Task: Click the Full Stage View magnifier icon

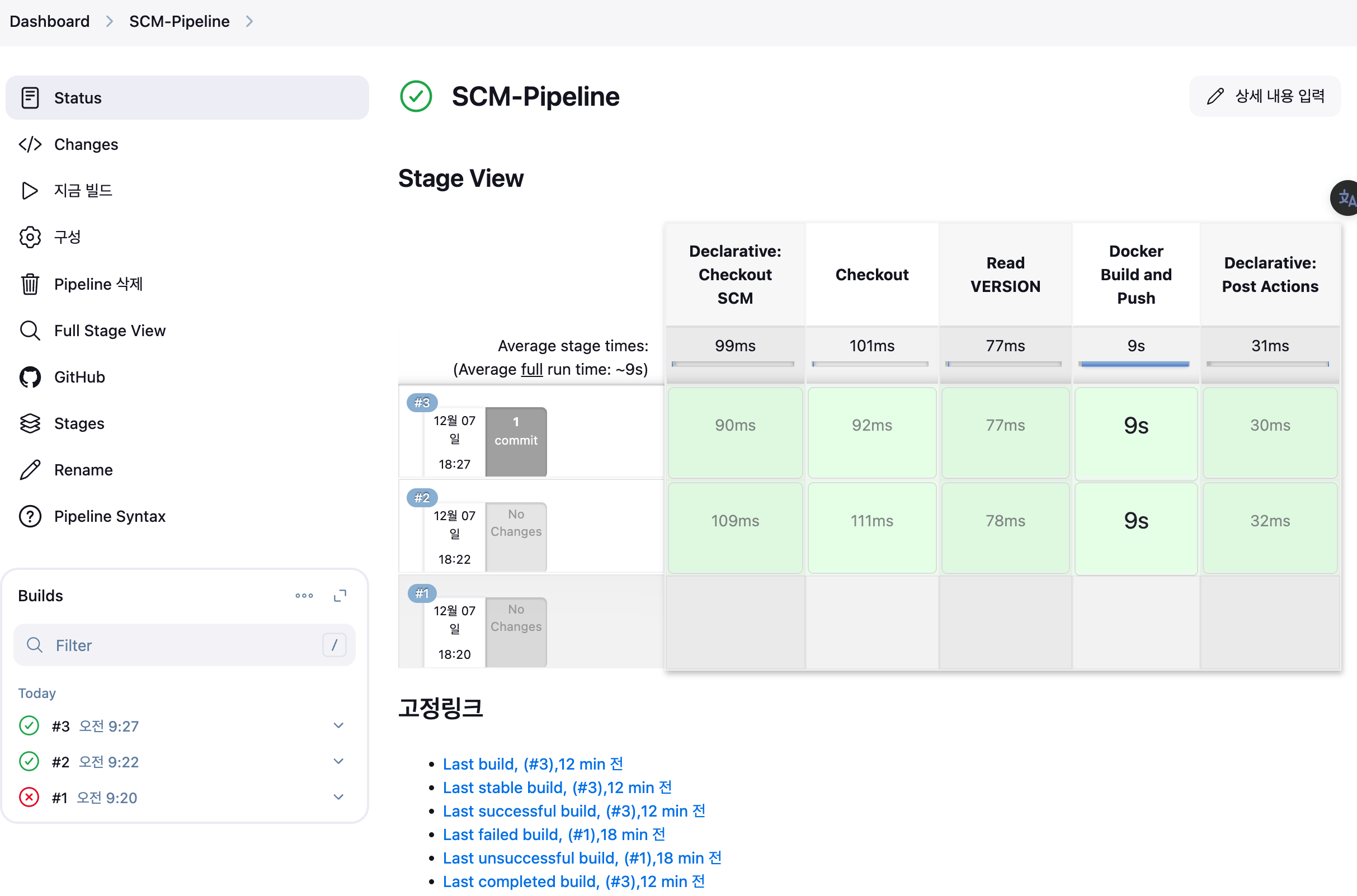Action: coord(30,331)
